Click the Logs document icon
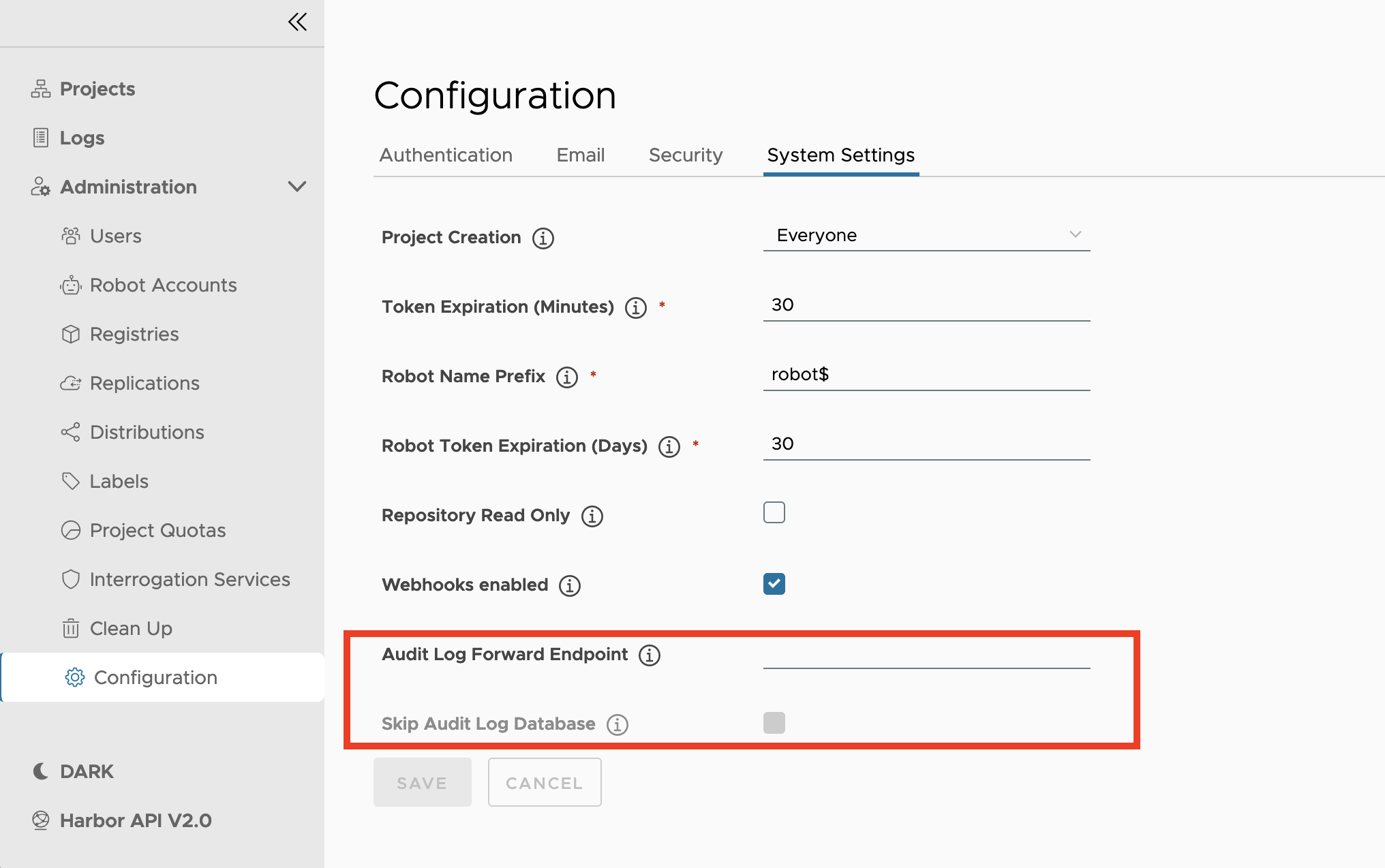 tap(41, 138)
